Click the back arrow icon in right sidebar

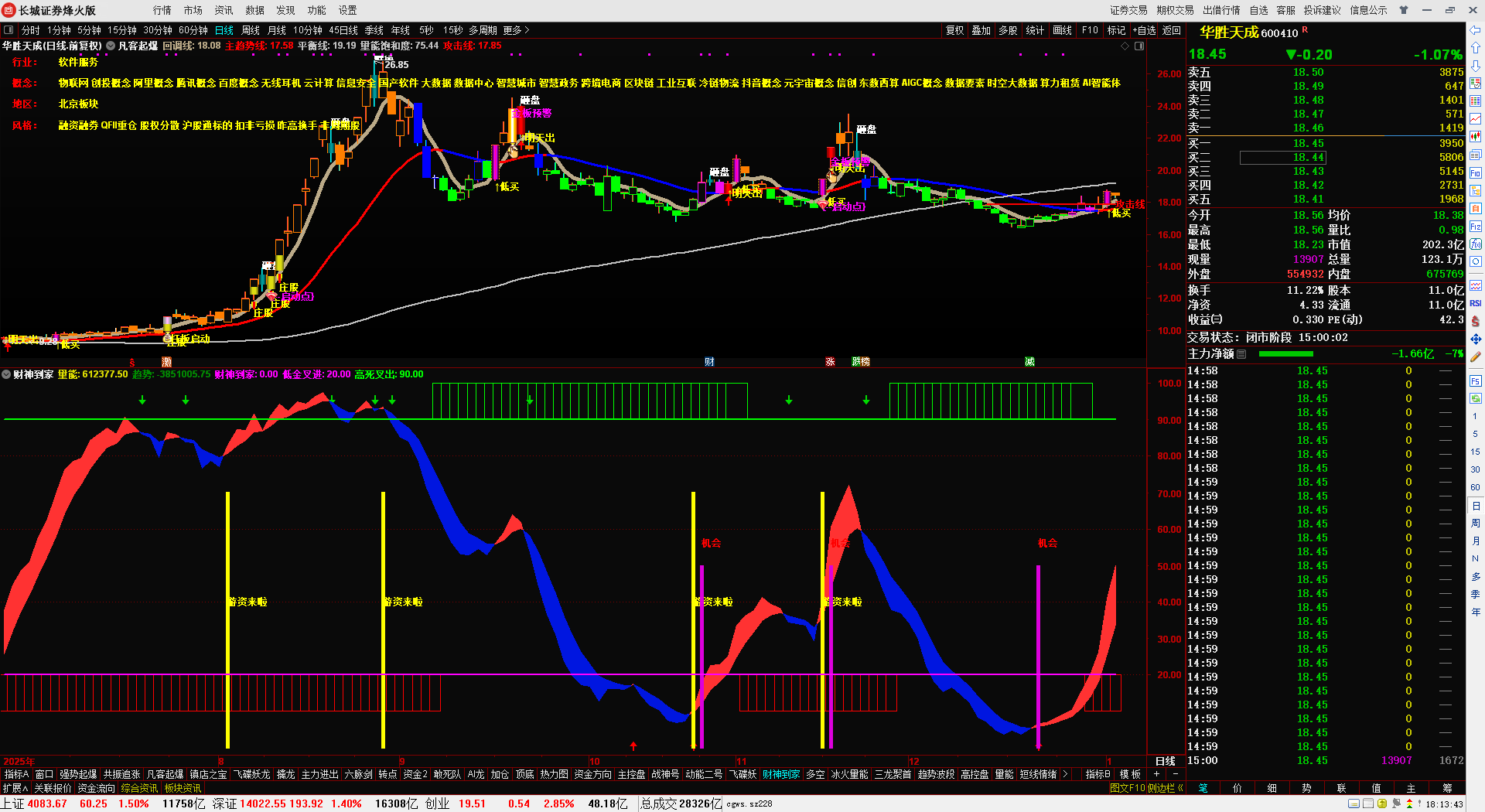(x=1476, y=30)
